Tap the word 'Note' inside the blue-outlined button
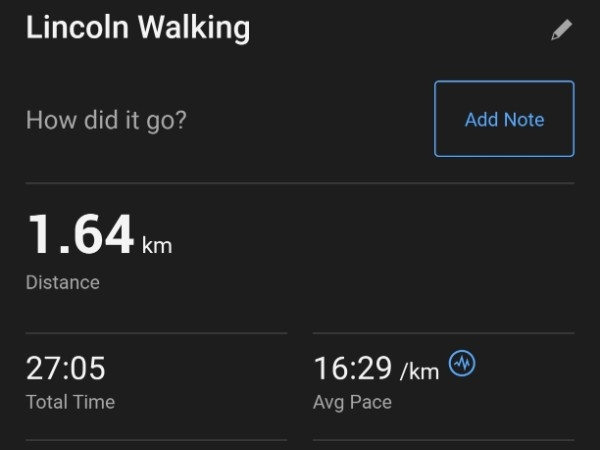 (524, 120)
